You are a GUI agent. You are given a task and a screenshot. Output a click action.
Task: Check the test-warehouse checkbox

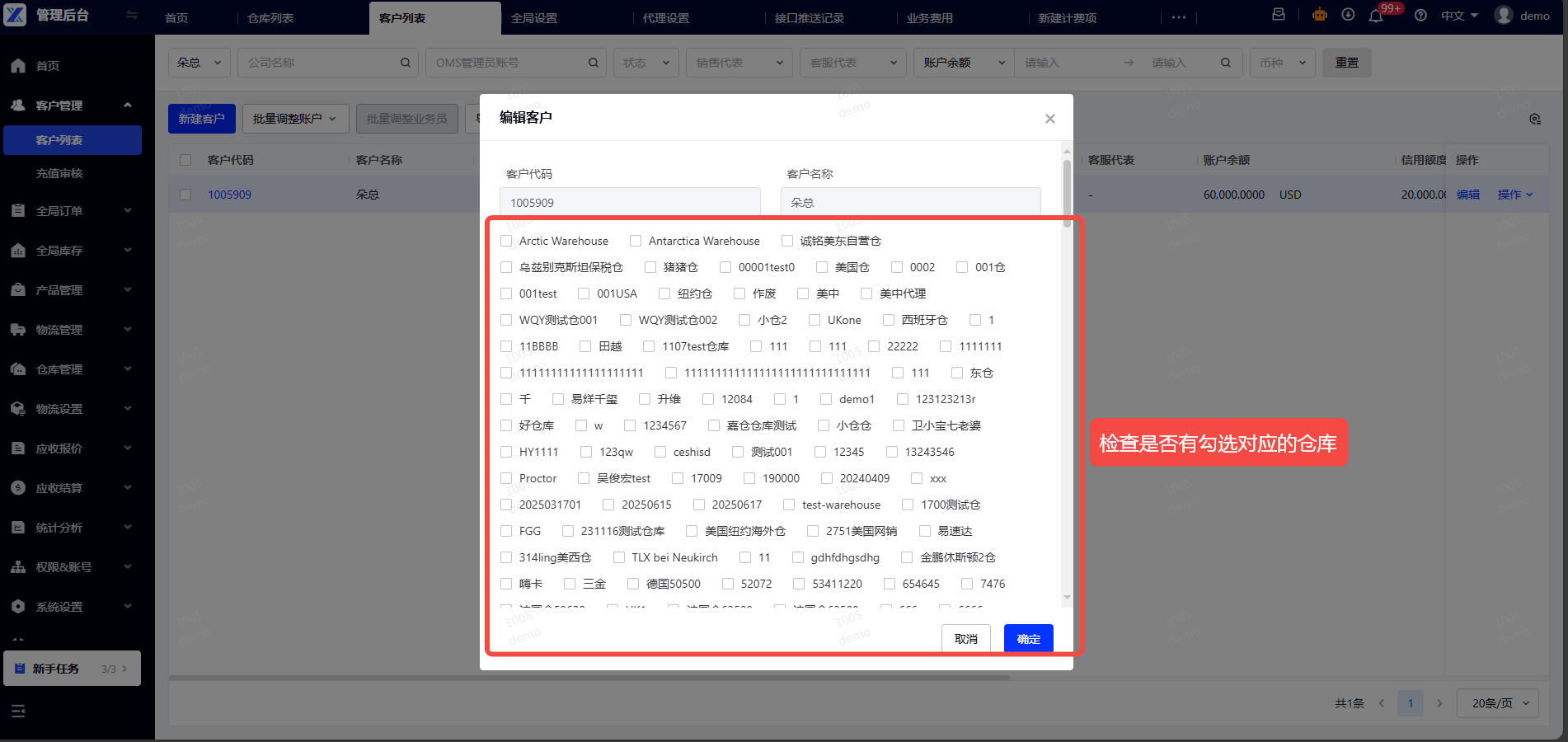789,505
